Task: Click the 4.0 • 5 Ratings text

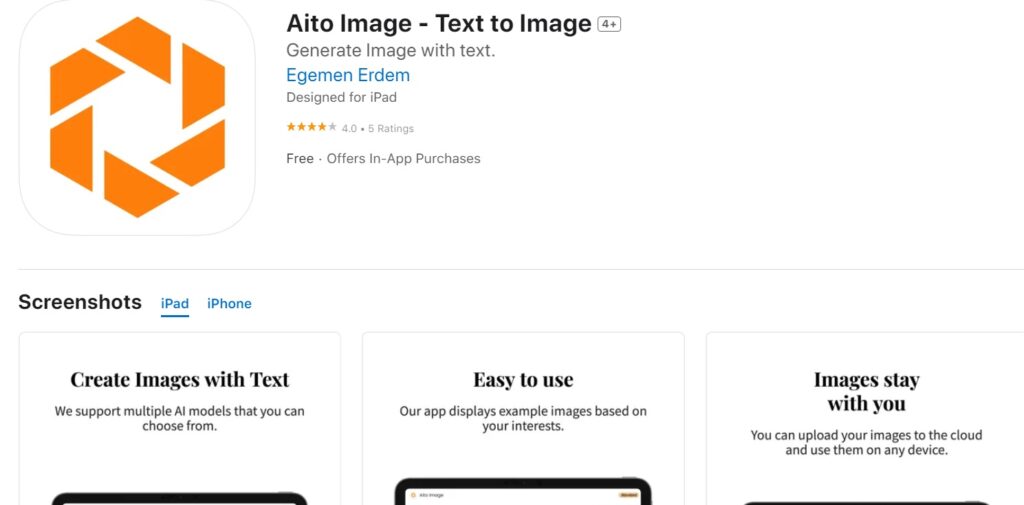Action: (x=377, y=129)
